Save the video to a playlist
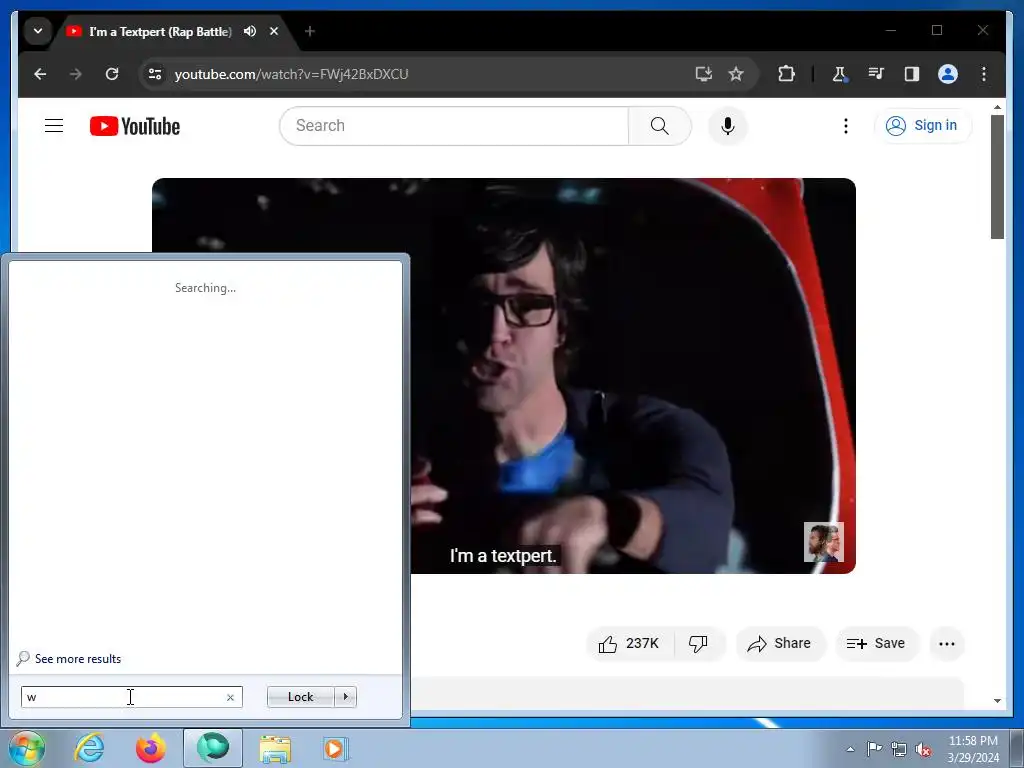 pyautogui.click(x=876, y=644)
